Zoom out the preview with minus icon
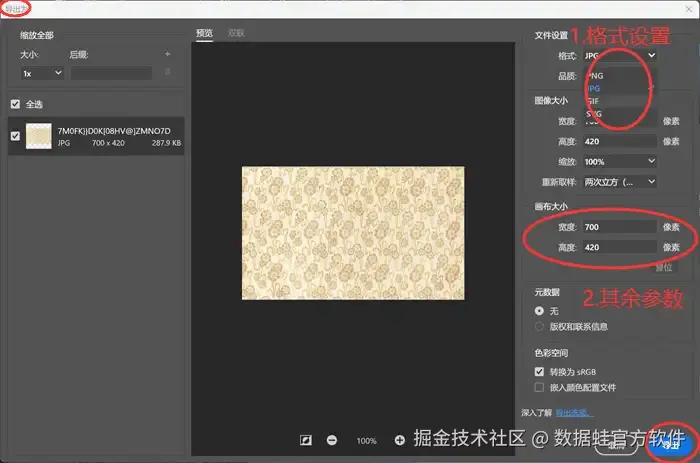The image size is (700, 463). tap(332, 440)
